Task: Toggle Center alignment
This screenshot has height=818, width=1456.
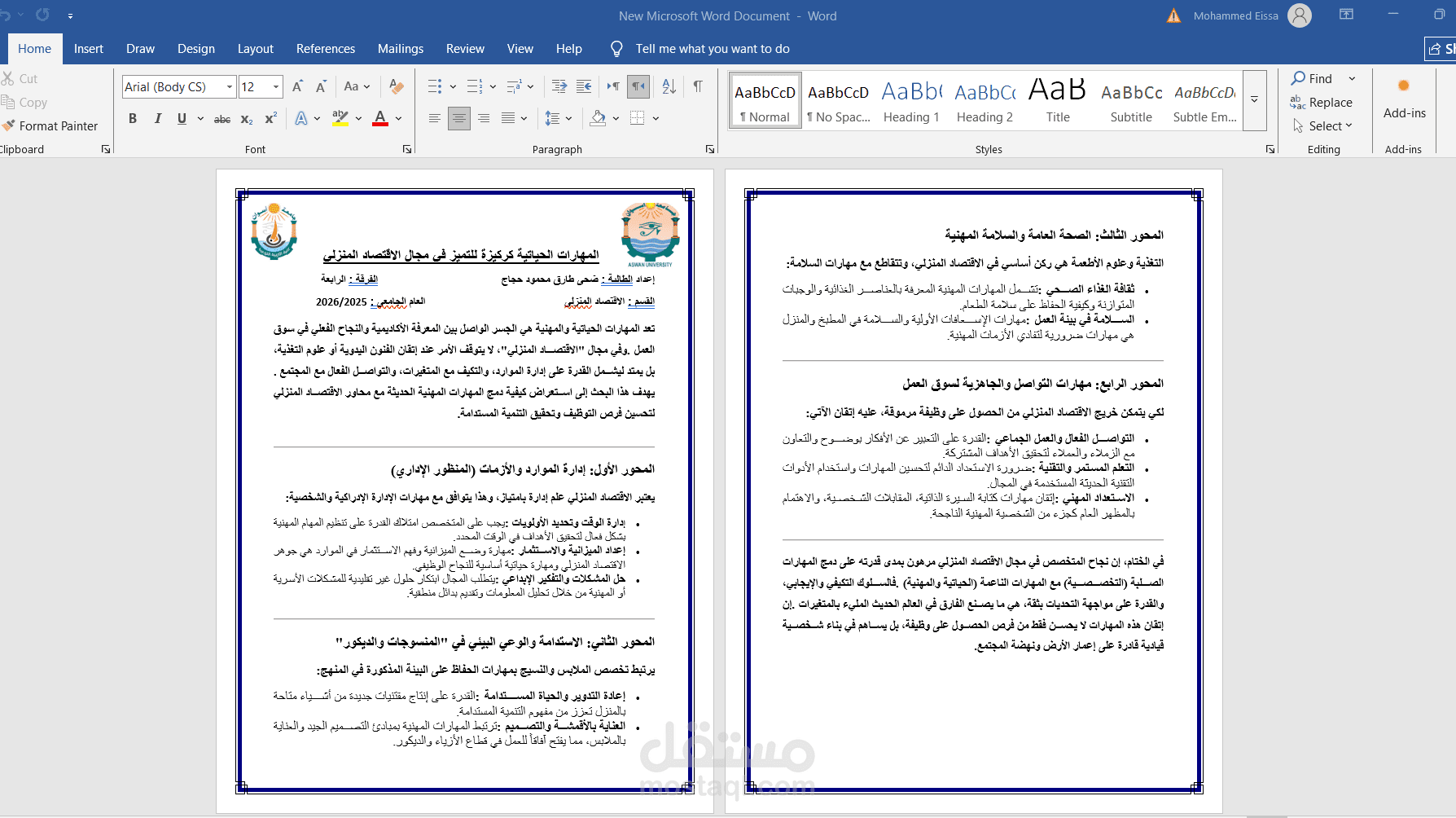Action: [x=459, y=118]
